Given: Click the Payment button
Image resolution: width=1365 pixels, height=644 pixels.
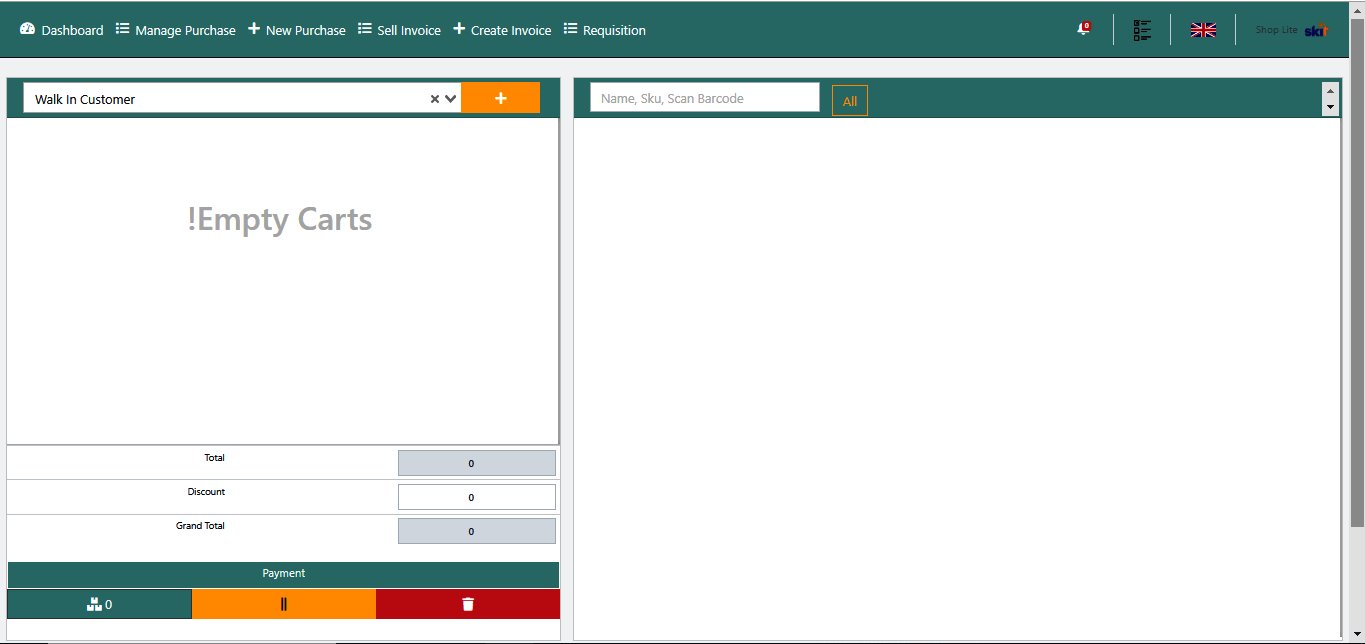Looking at the screenshot, I should [x=284, y=573].
